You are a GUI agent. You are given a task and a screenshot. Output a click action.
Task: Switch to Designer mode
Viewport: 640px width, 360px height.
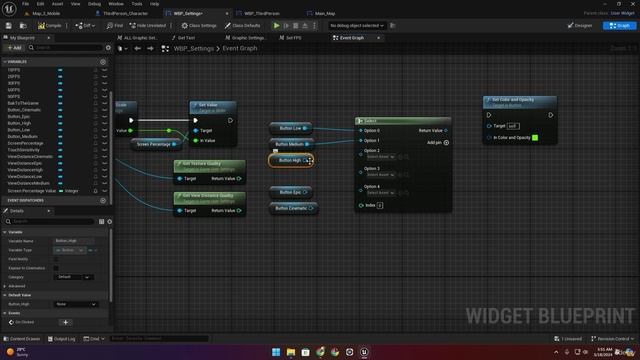[580, 26]
